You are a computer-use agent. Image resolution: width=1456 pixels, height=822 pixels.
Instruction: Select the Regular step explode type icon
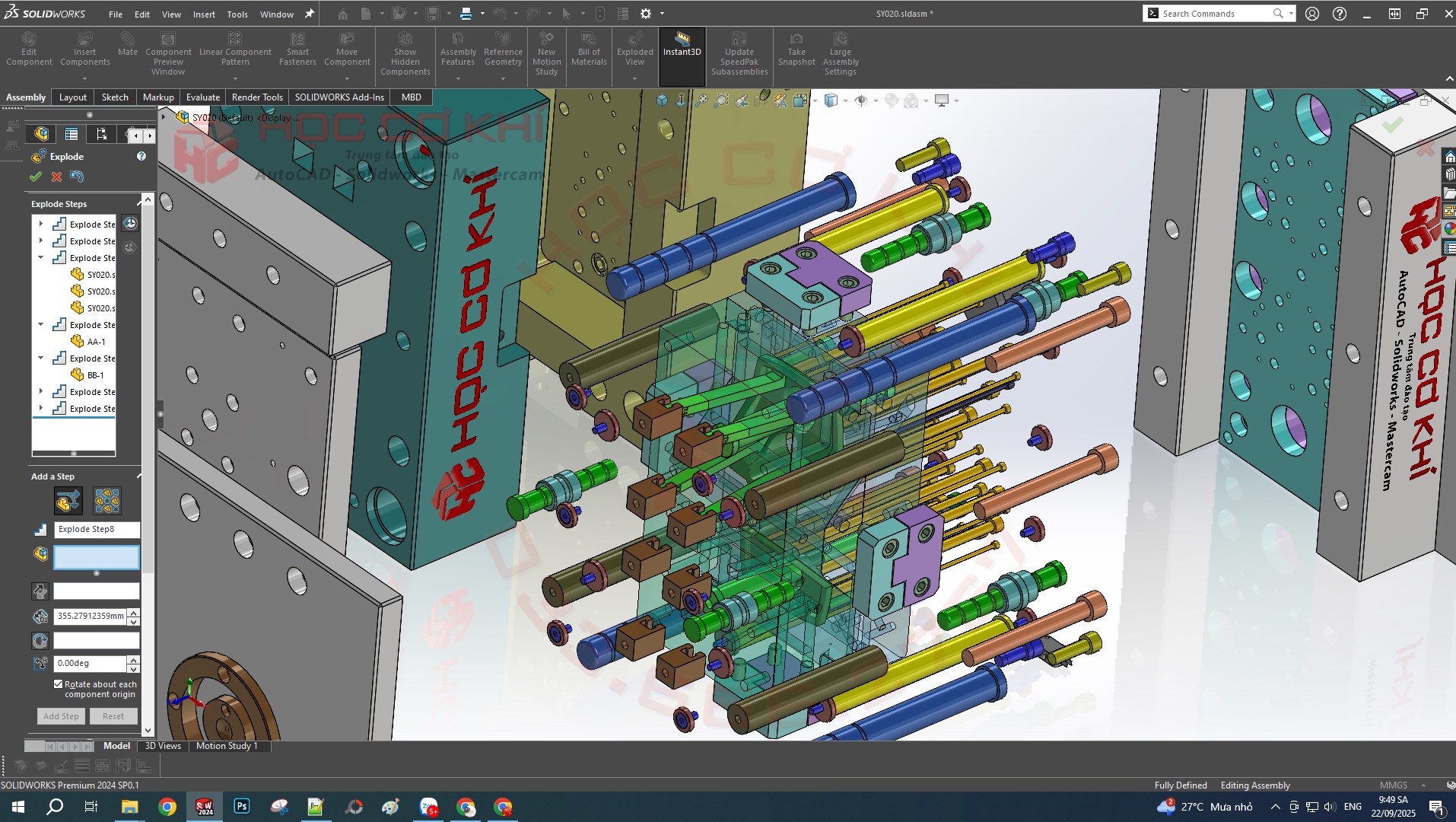[68, 501]
